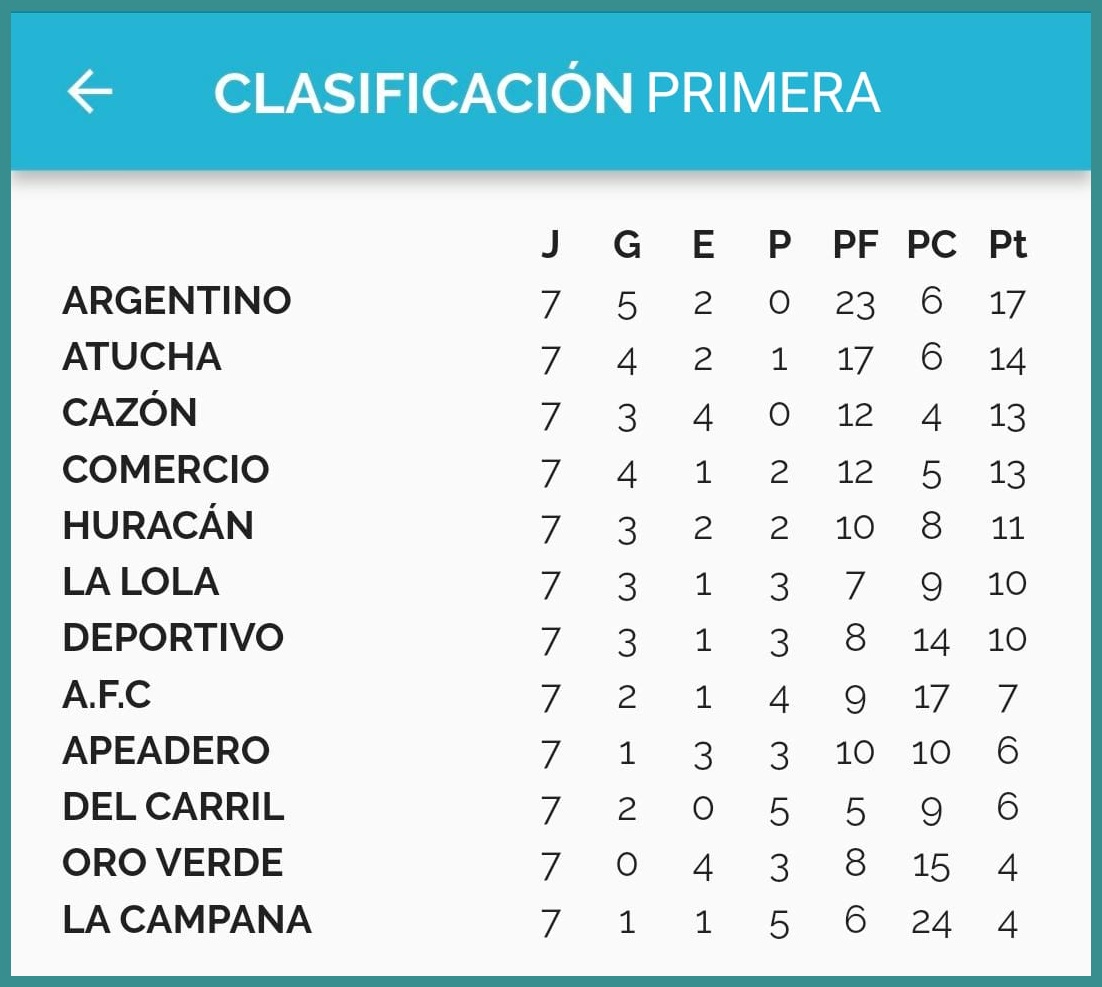Image resolution: width=1102 pixels, height=987 pixels.
Task: Open DEL CARRIL team details
Action: click(x=173, y=806)
